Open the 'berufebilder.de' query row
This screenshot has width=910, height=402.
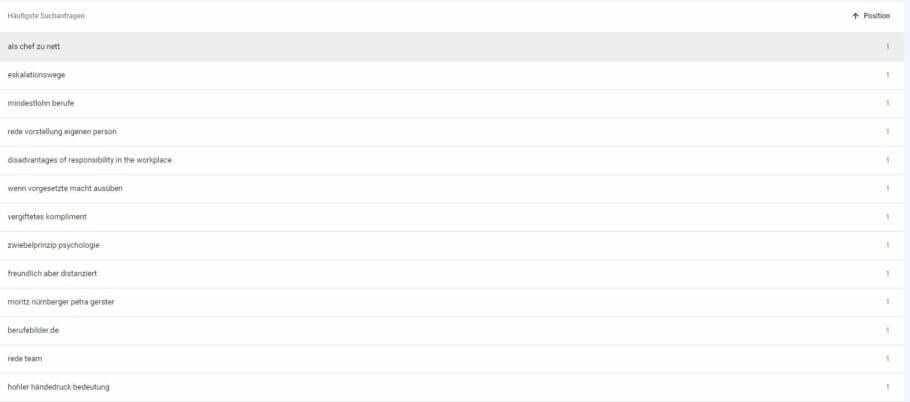tap(34, 330)
